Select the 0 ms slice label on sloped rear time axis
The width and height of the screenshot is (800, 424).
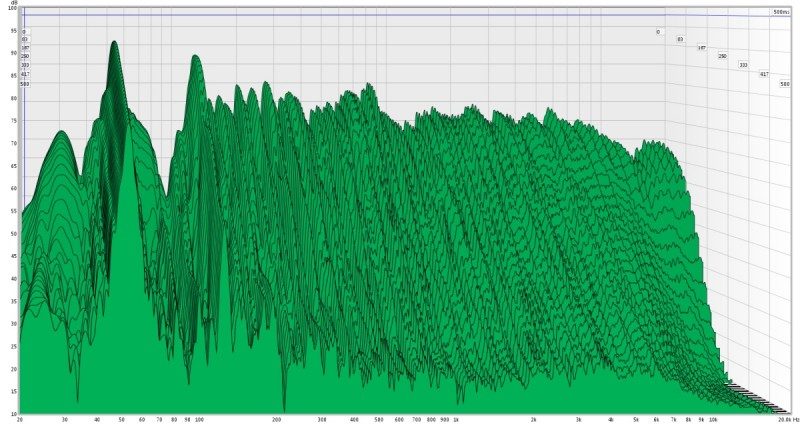coord(658,32)
